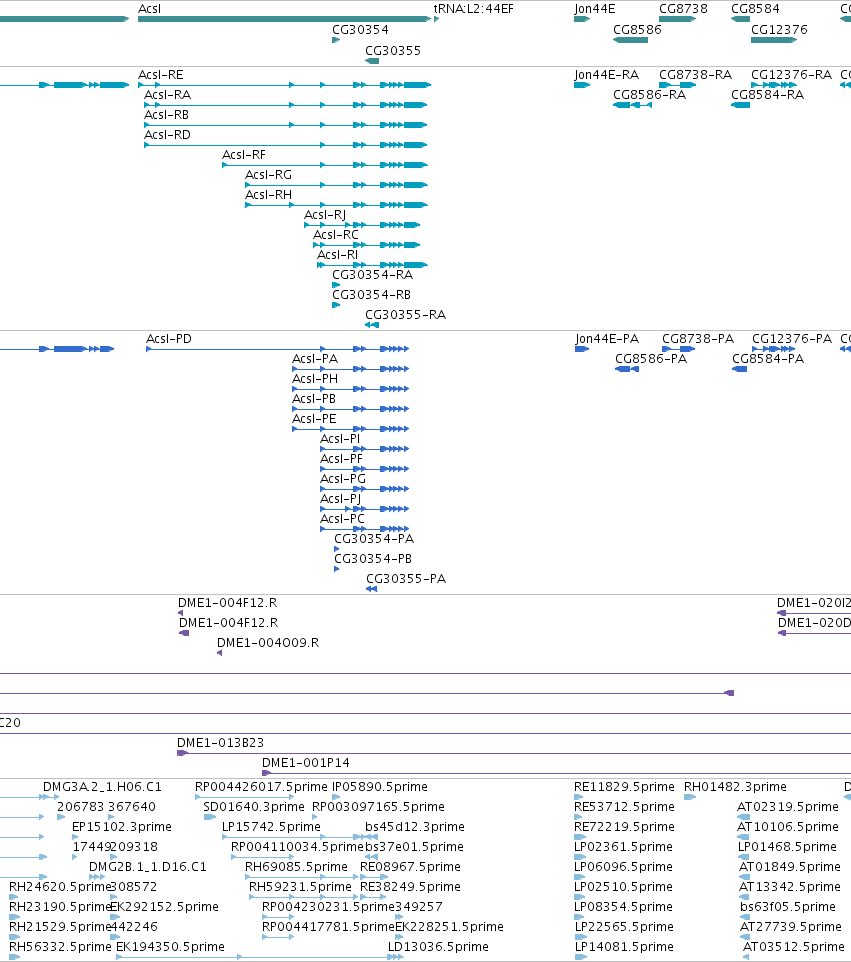Click protein CG30354-PA

tap(374, 539)
